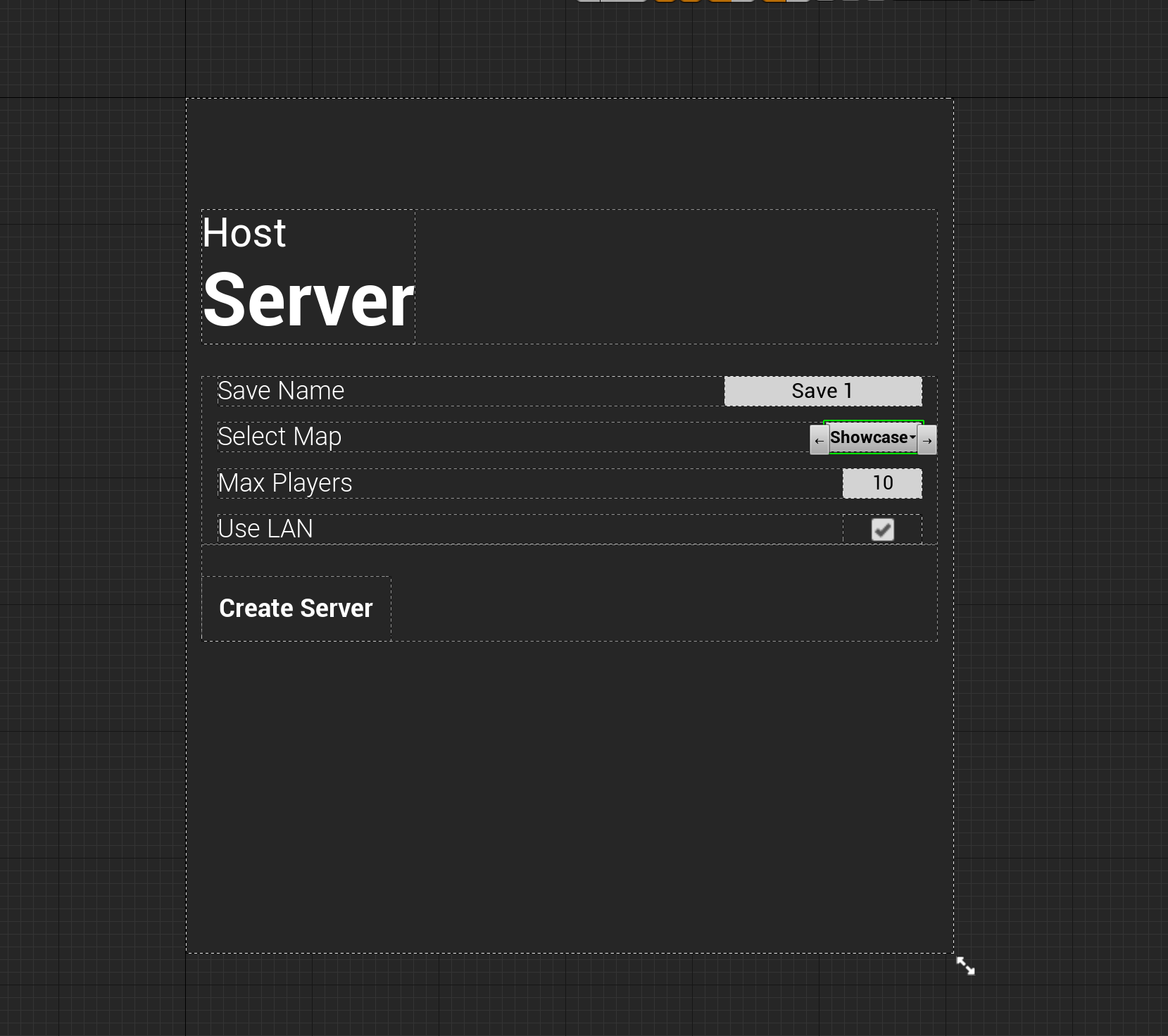Click the Max Players field showing 10
1168x1036 pixels.
[x=882, y=483]
